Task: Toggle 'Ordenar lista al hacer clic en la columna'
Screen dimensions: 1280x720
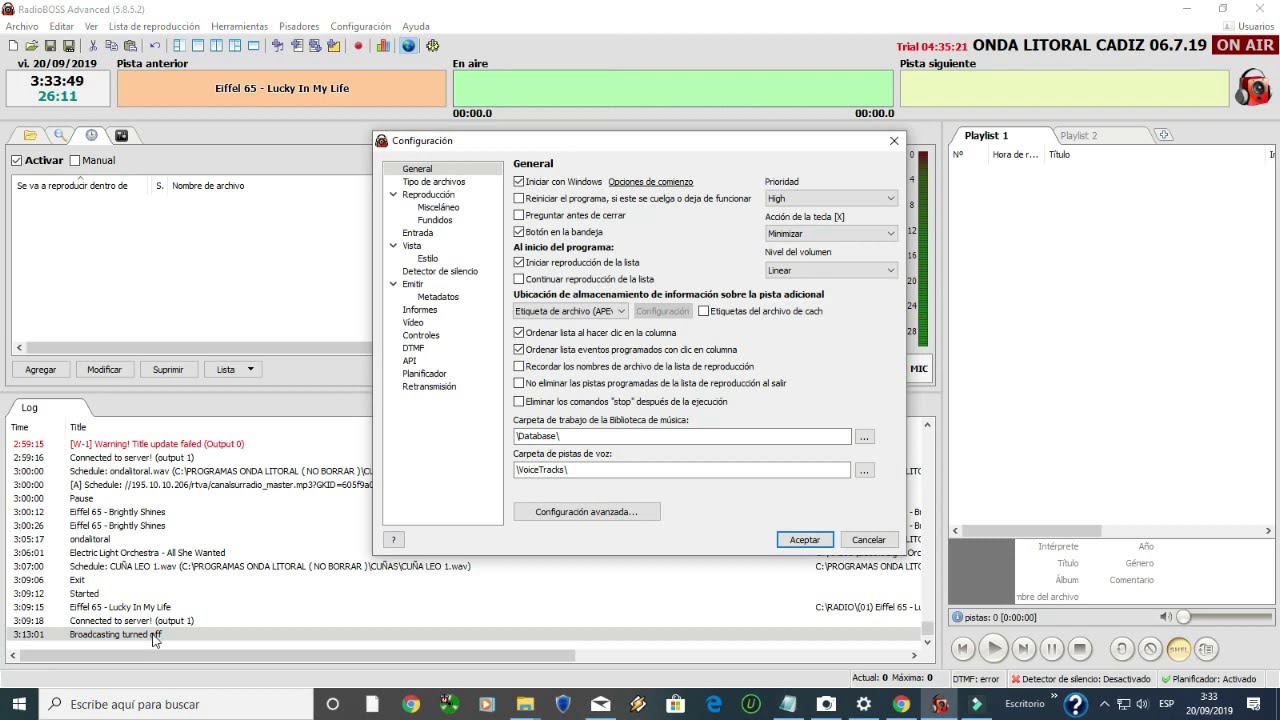Action: (x=519, y=333)
